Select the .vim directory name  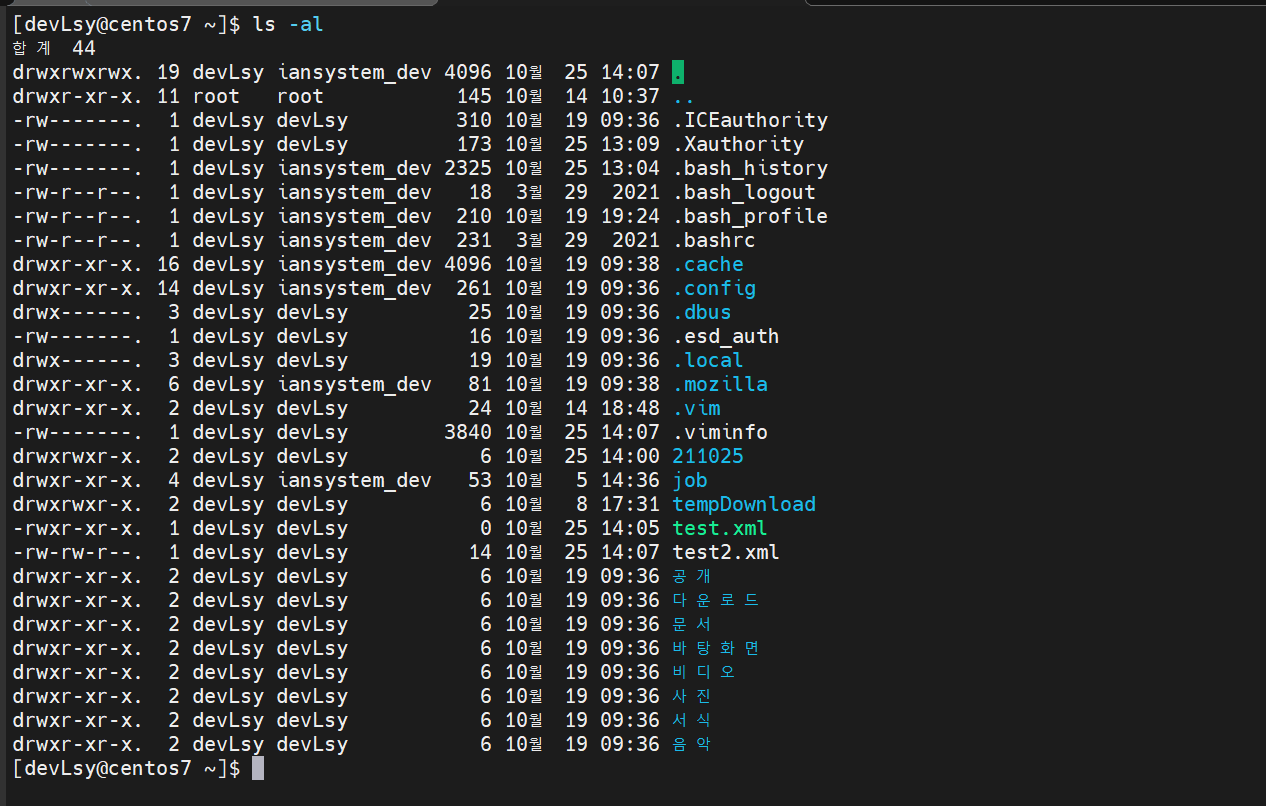(696, 408)
